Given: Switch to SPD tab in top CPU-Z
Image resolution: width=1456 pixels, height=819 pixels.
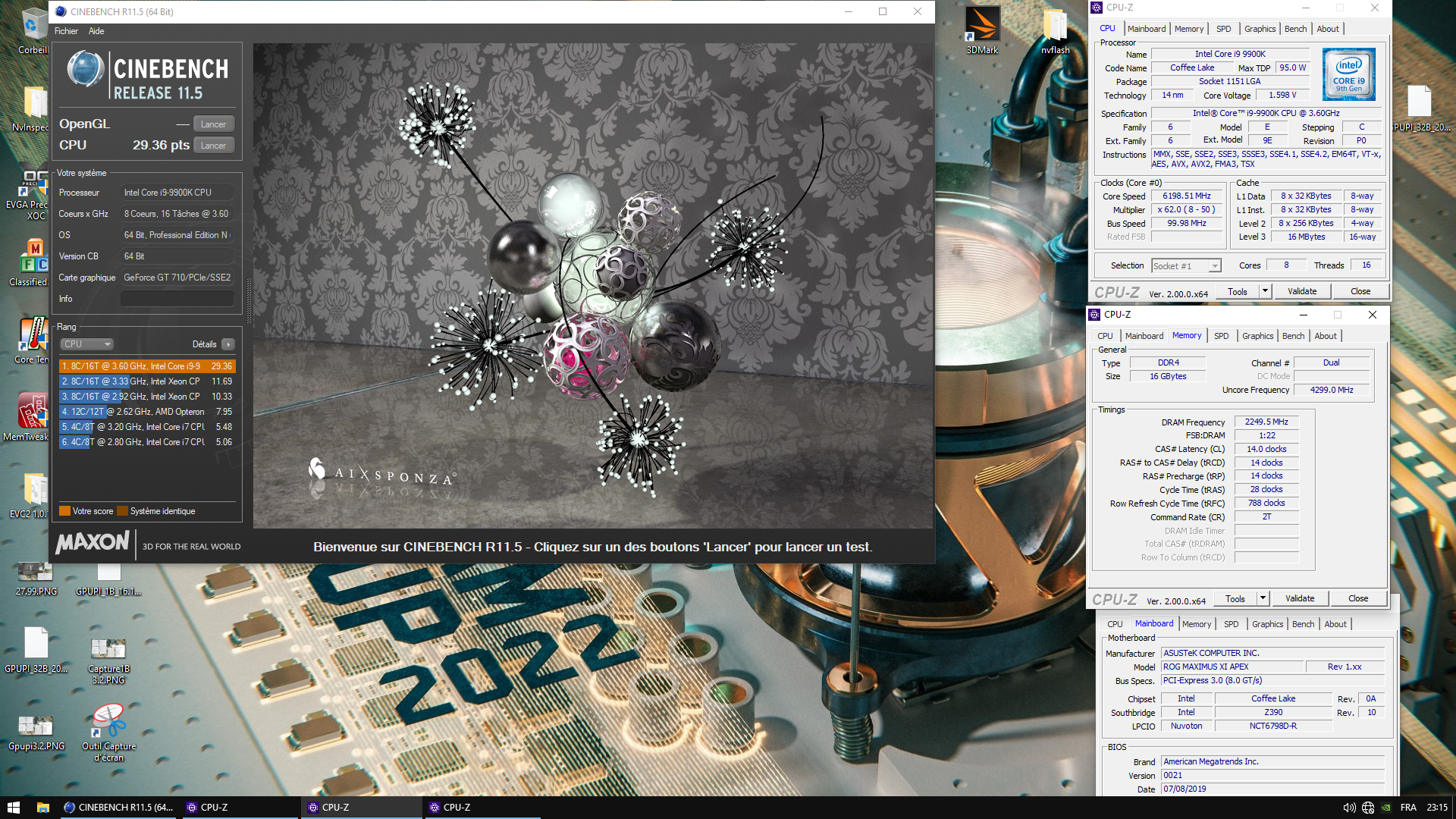Looking at the screenshot, I should [x=1224, y=29].
